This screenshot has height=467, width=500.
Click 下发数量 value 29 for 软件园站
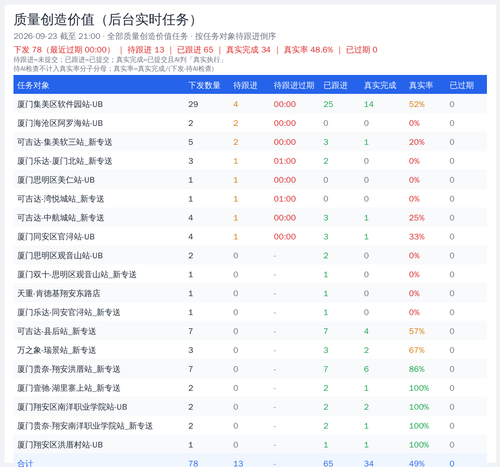[x=193, y=104]
